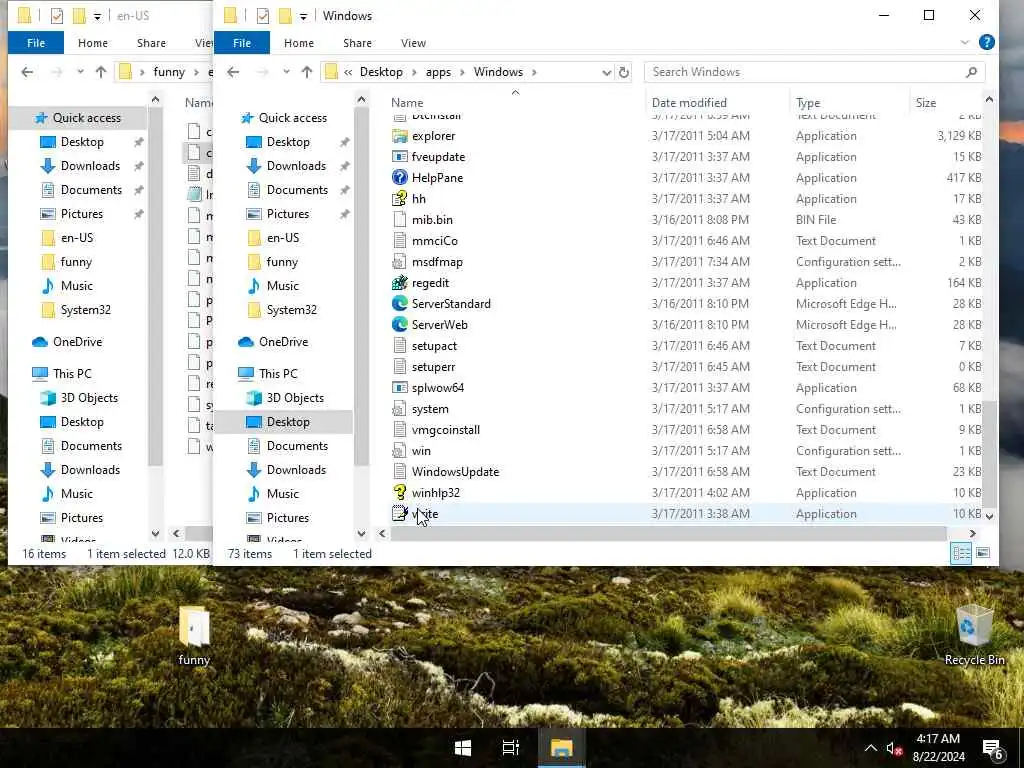Screen dimensions: 1024x768
Task: Sort files by Type column header
Action: [808, 103]
